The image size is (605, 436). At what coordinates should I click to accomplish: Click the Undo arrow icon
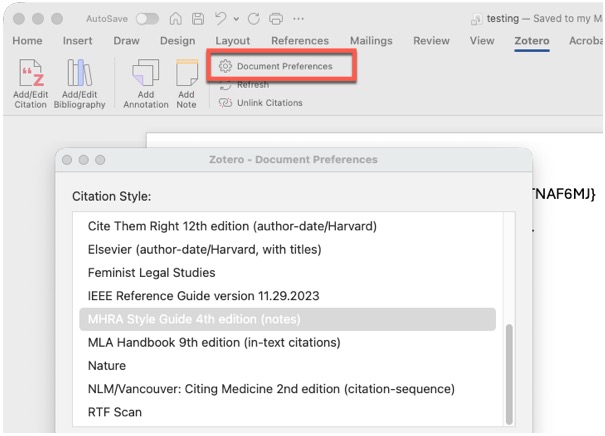pyautogui.click(x=221, y=19)
